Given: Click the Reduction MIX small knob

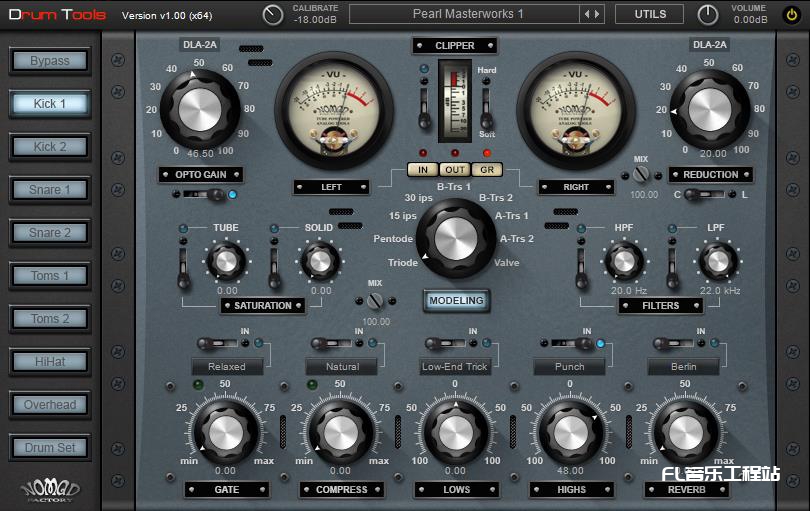Looking at the screenshot, I should click(x=641, y=175).
